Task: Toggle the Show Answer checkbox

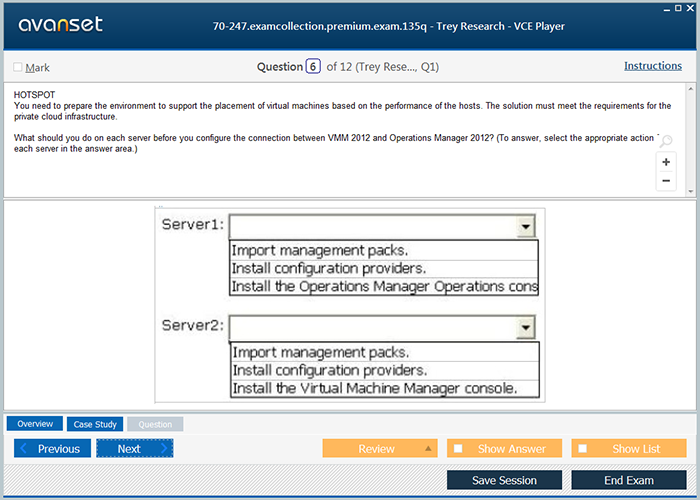Action: pos(458,449)
